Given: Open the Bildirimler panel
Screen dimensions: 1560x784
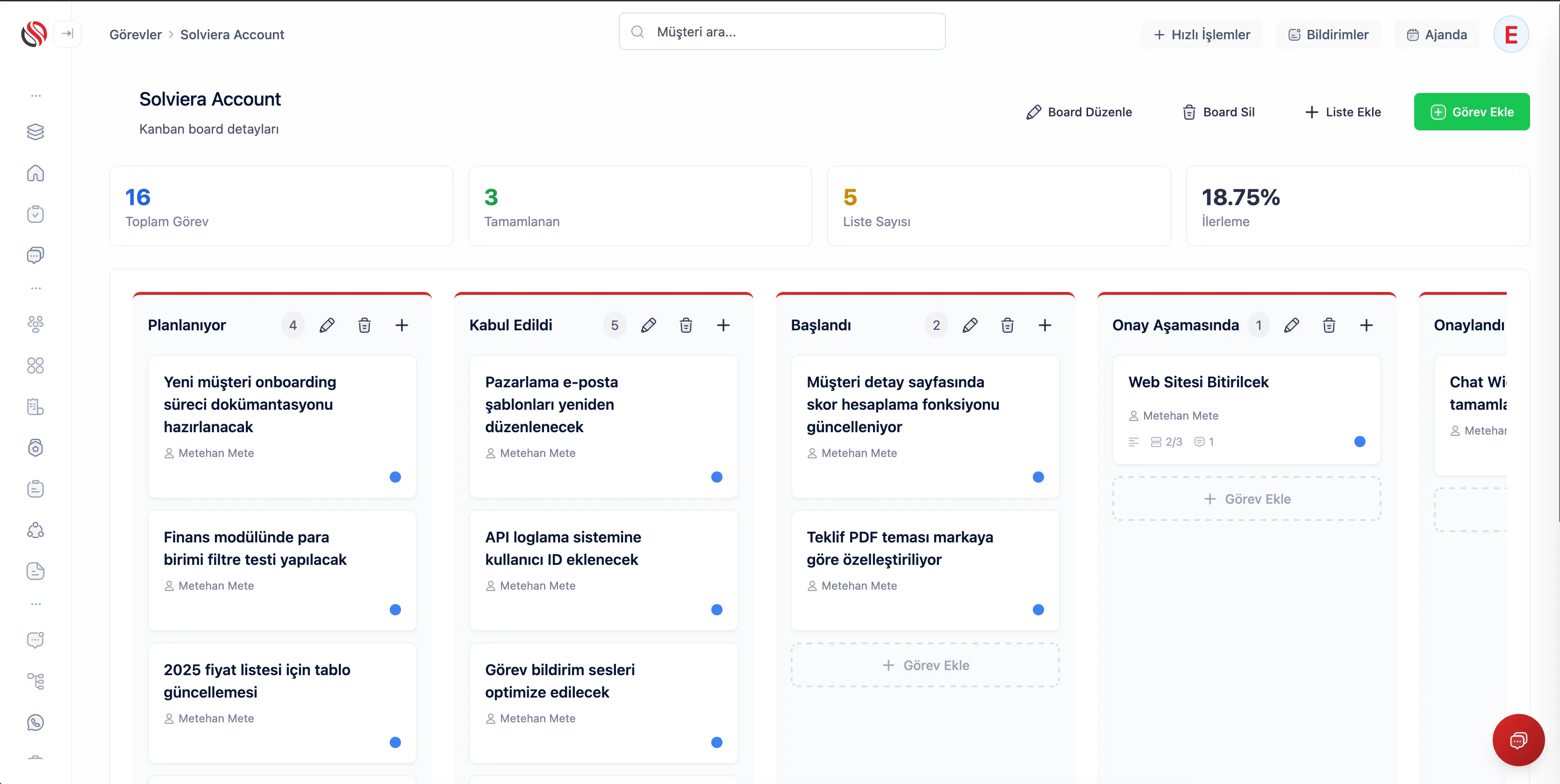Looking at the screenshot, I should [1329, 34].
